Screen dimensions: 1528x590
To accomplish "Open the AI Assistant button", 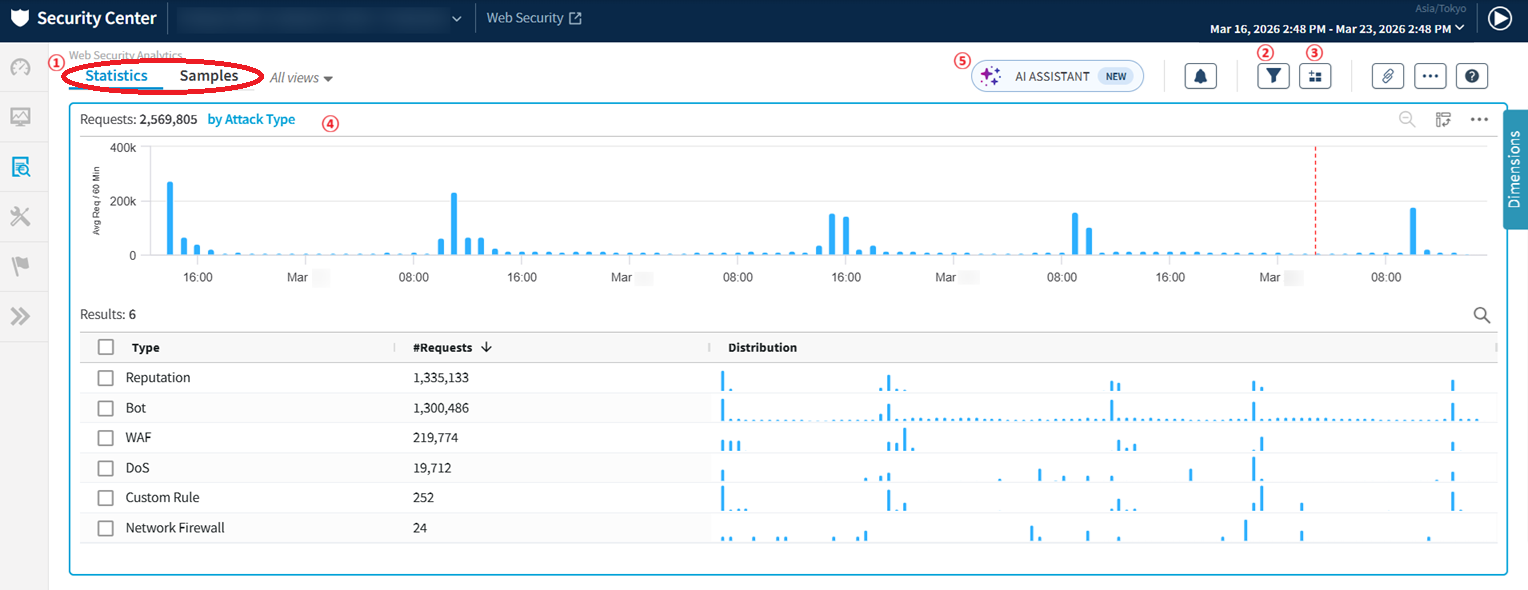I will [1057, 76].
